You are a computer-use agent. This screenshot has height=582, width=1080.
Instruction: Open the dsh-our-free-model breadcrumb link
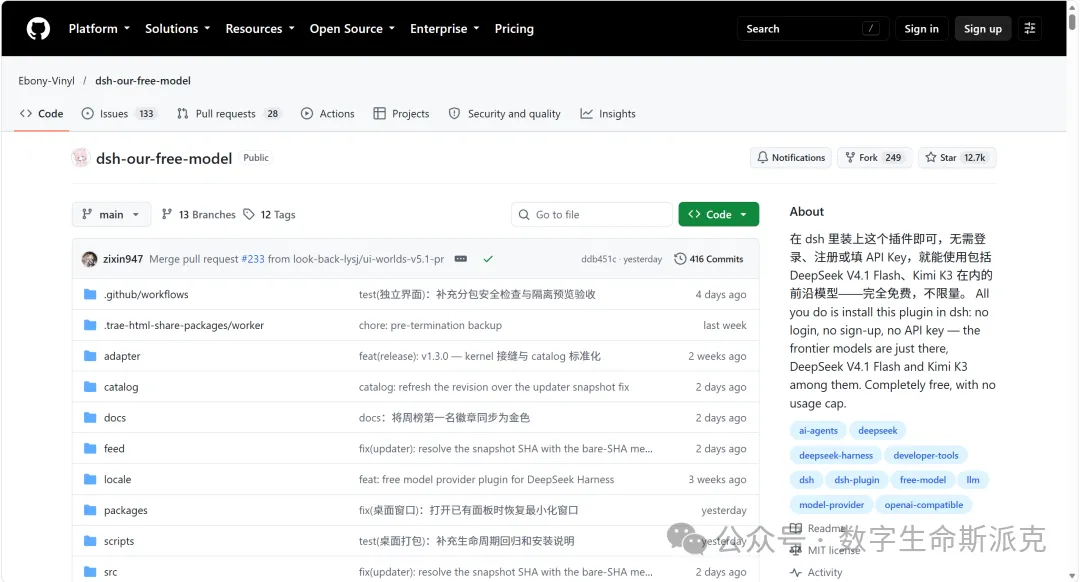coord(143,81)
